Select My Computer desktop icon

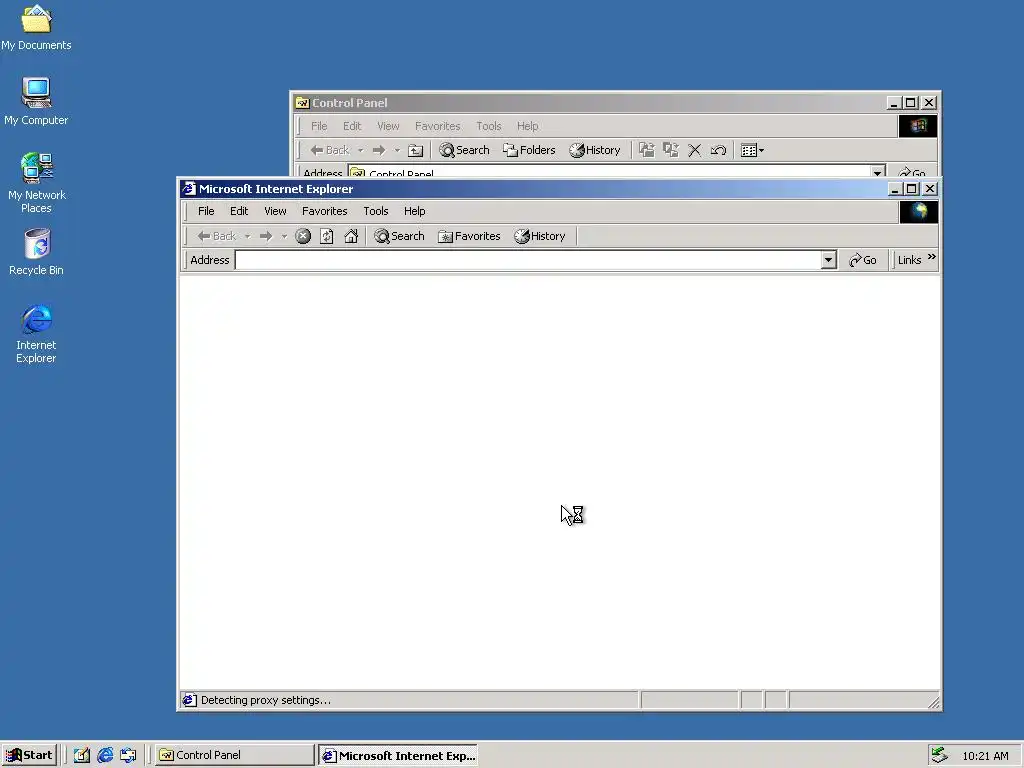[36, 102]
